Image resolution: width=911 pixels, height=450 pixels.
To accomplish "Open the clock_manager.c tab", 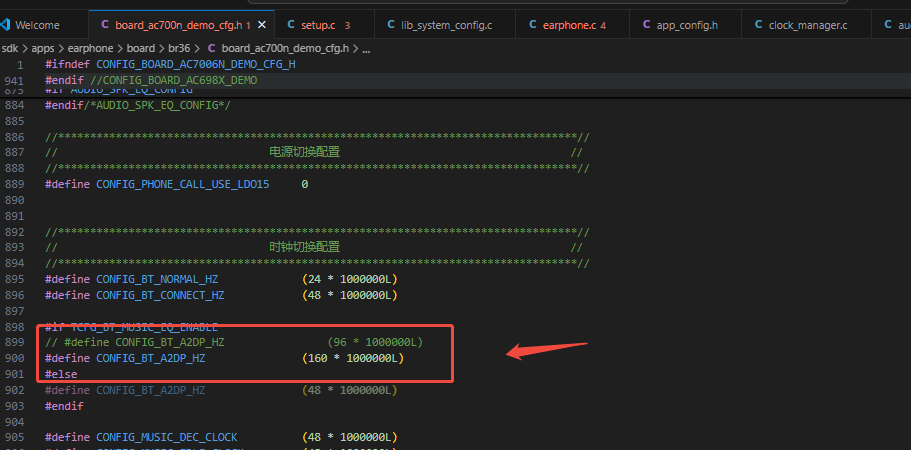I will (808, 25).
